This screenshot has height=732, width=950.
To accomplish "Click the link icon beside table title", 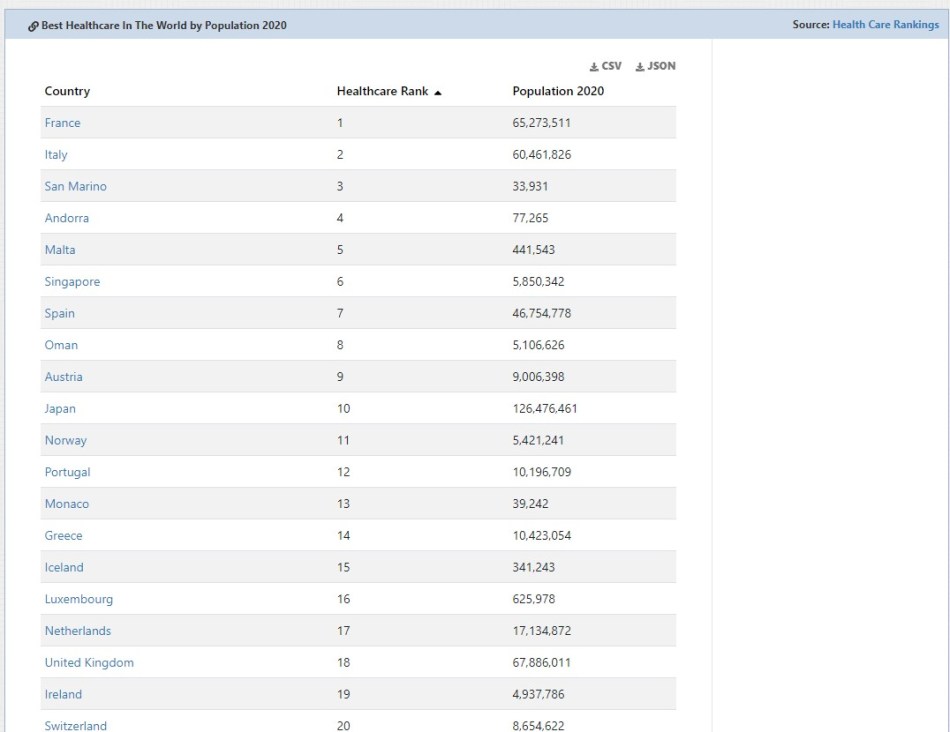I will point(33,26).
